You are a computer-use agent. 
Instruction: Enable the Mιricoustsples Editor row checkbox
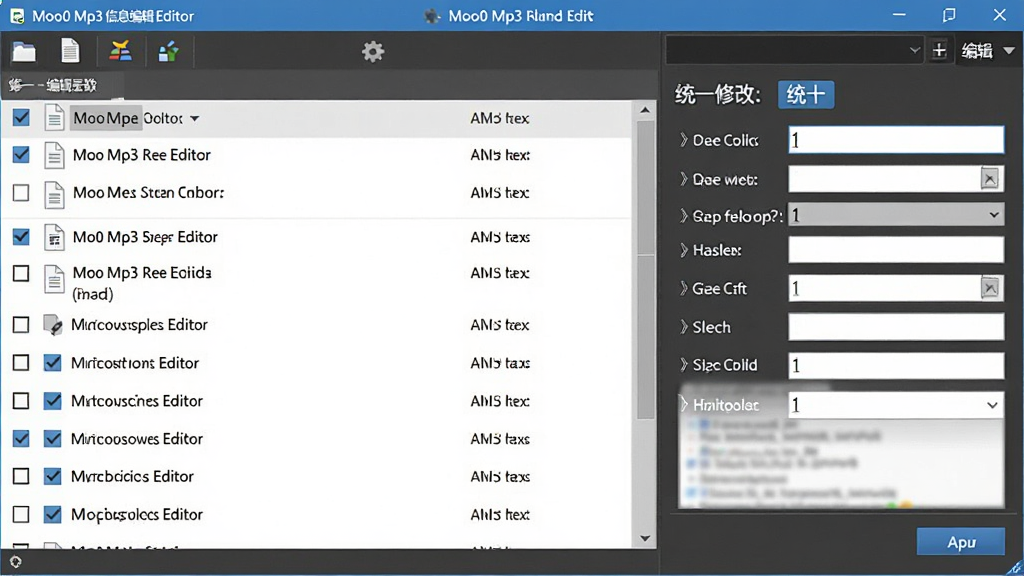[x=22, y=325]
